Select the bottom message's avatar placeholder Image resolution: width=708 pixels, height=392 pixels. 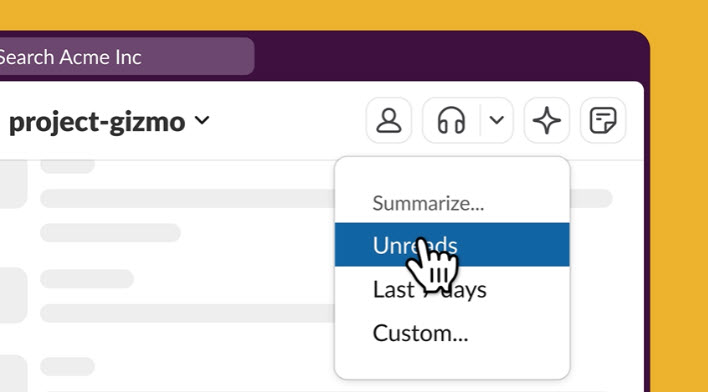[x=14, y=373]
